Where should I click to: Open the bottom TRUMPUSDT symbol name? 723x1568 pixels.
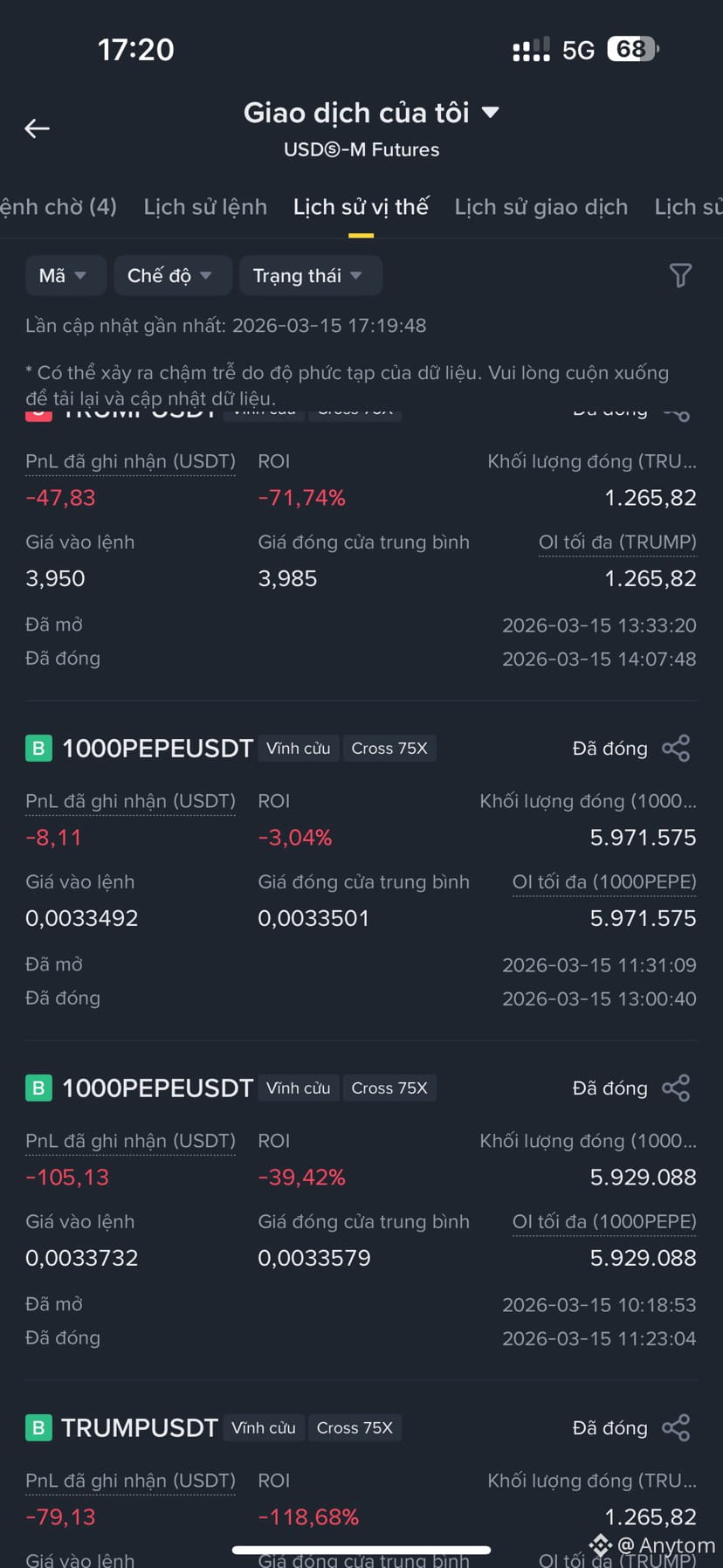140,1427
